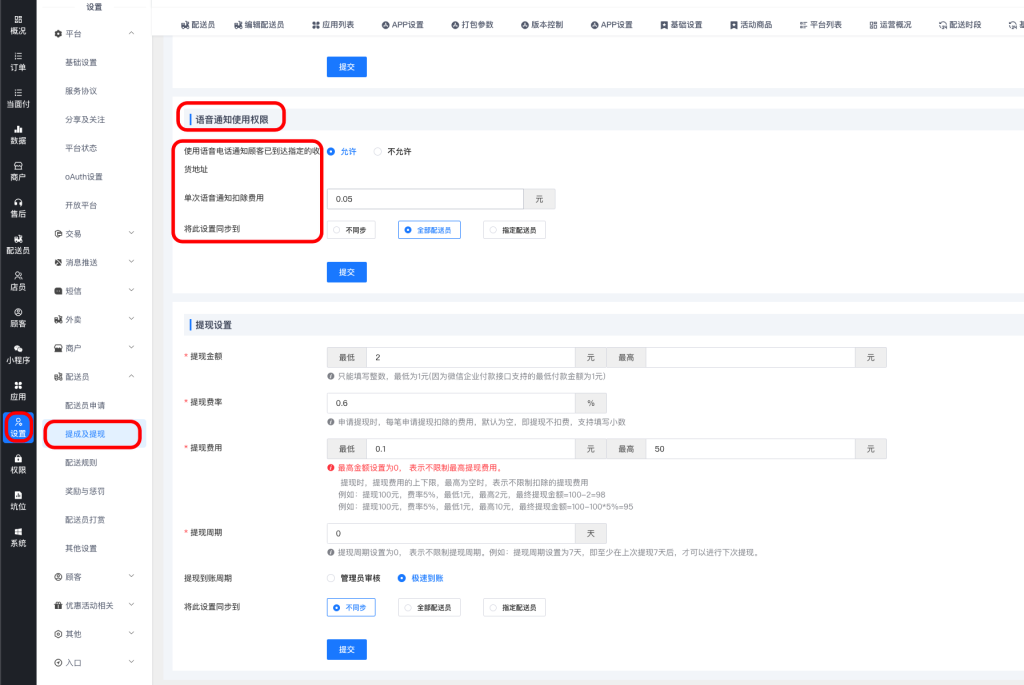1024x685 pixels.
Task: Open the 概况 overview icon in left sidebar
Action: [18, 24]
